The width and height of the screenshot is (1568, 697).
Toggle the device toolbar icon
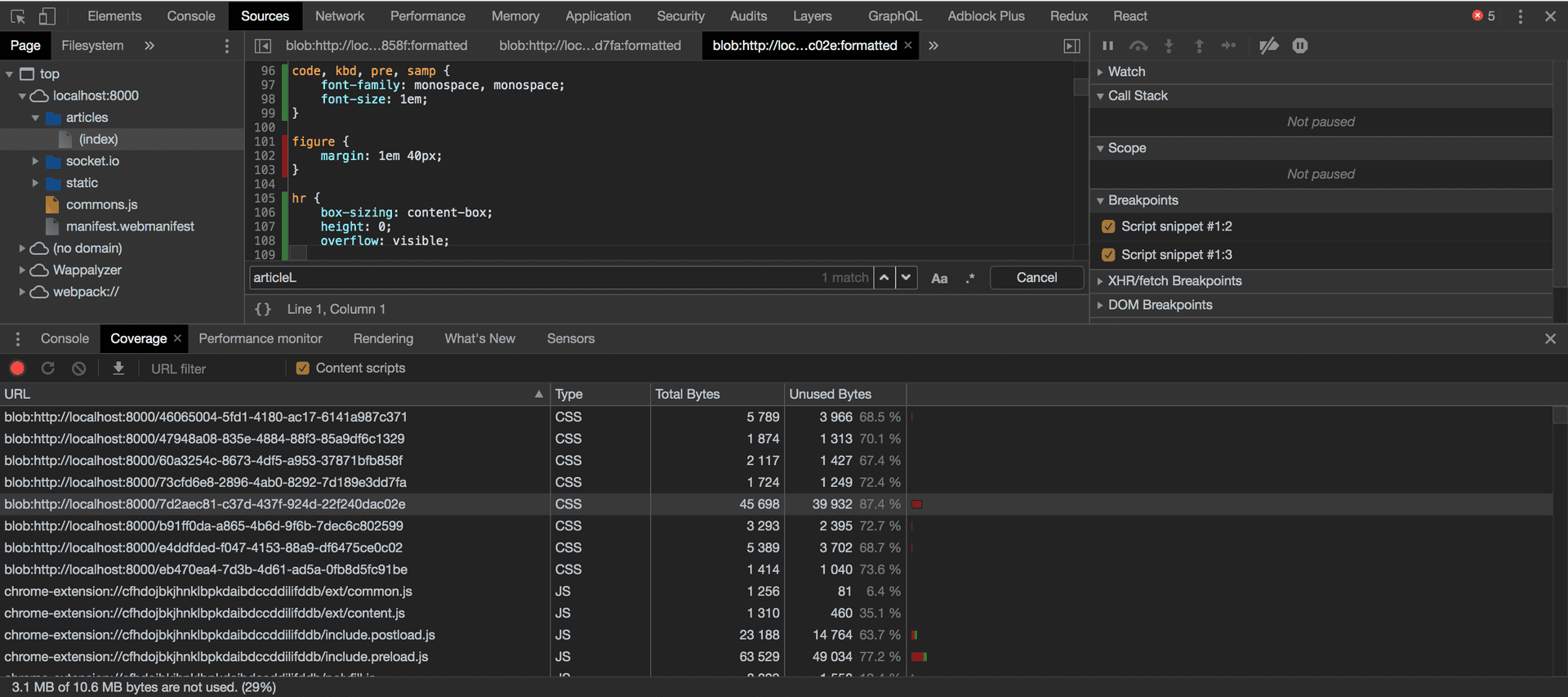click(47, 16)
